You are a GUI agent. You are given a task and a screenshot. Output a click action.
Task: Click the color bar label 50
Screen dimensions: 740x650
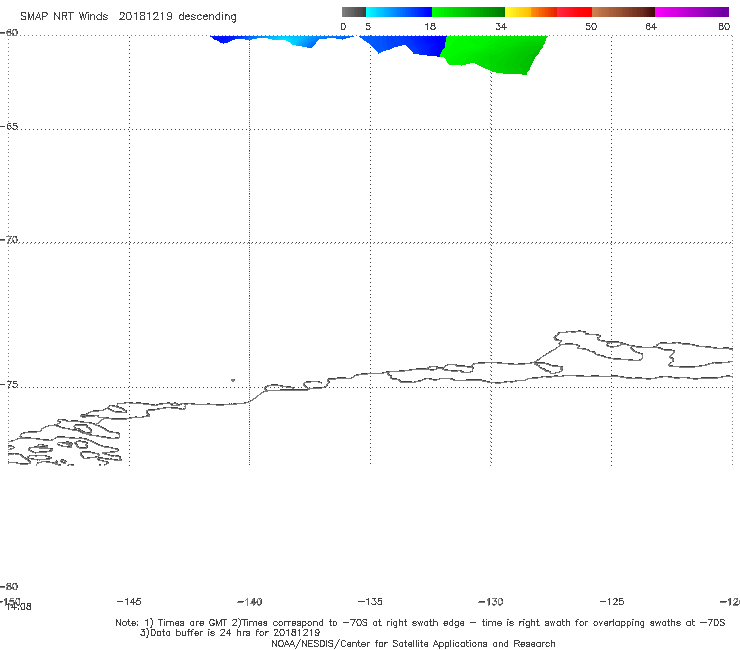pyautogui.click(x=591, y=26)
